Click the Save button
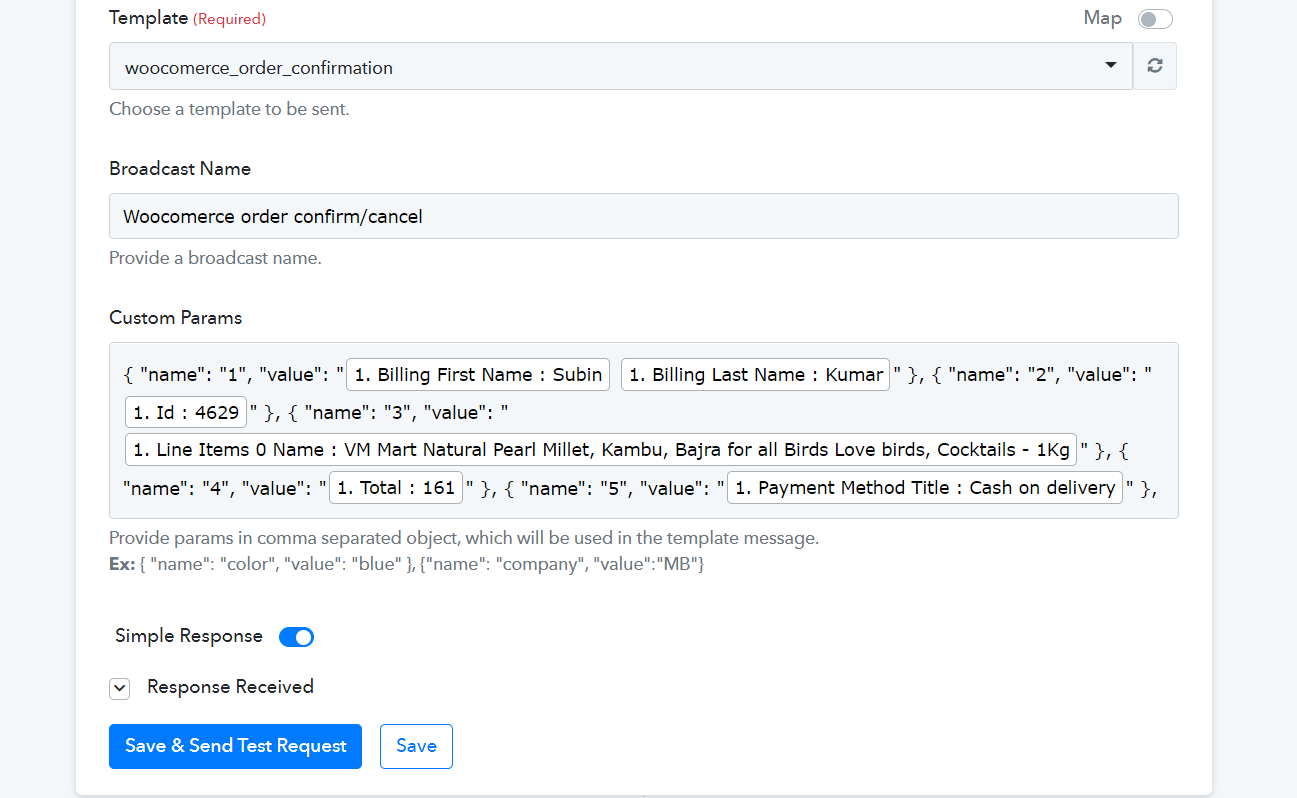The height and width of the screenshot is (798, 1297). point(416,746)
